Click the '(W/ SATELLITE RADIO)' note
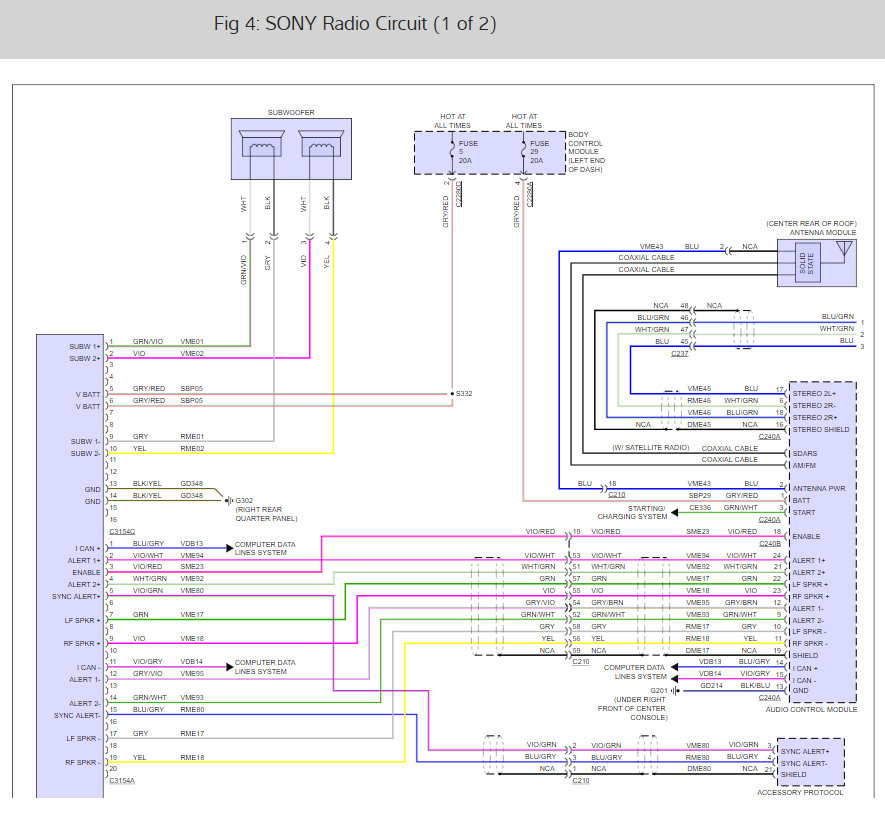 pos(651,448)
